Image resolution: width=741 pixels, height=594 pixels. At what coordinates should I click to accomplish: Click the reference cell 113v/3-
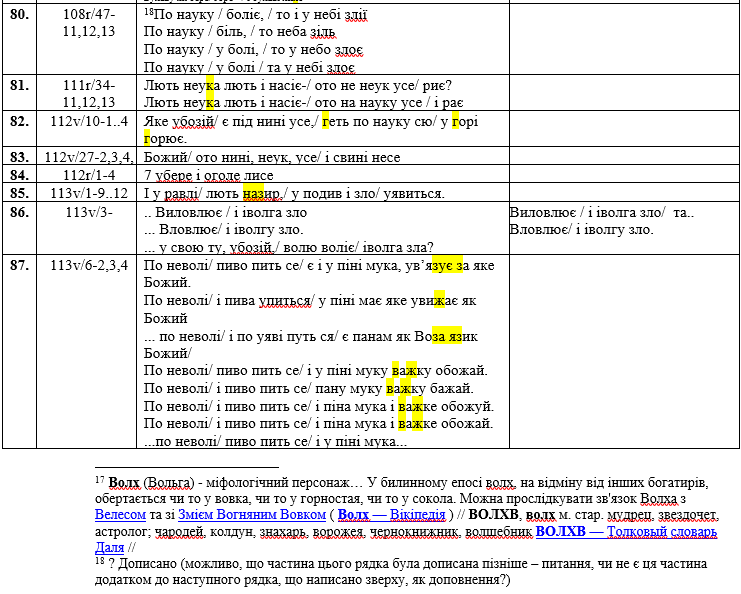pyautogui.click(x=89, y=212)
